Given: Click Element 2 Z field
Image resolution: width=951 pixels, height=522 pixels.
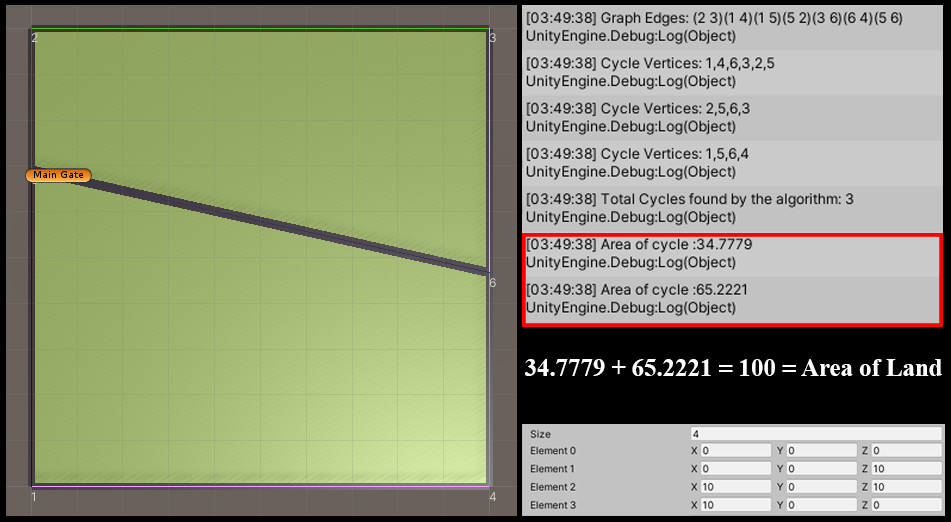Looking at the screenshot, I should point(907,487).
